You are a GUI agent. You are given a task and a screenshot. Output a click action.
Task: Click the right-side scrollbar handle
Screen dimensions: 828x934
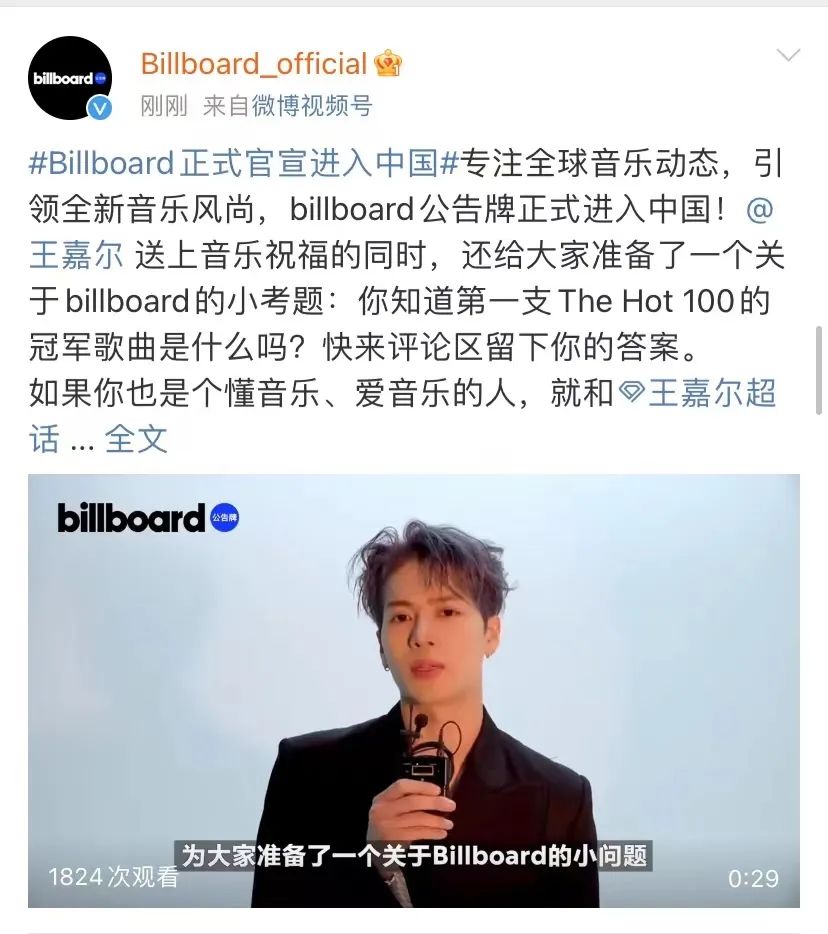click(x=819, y=370)
